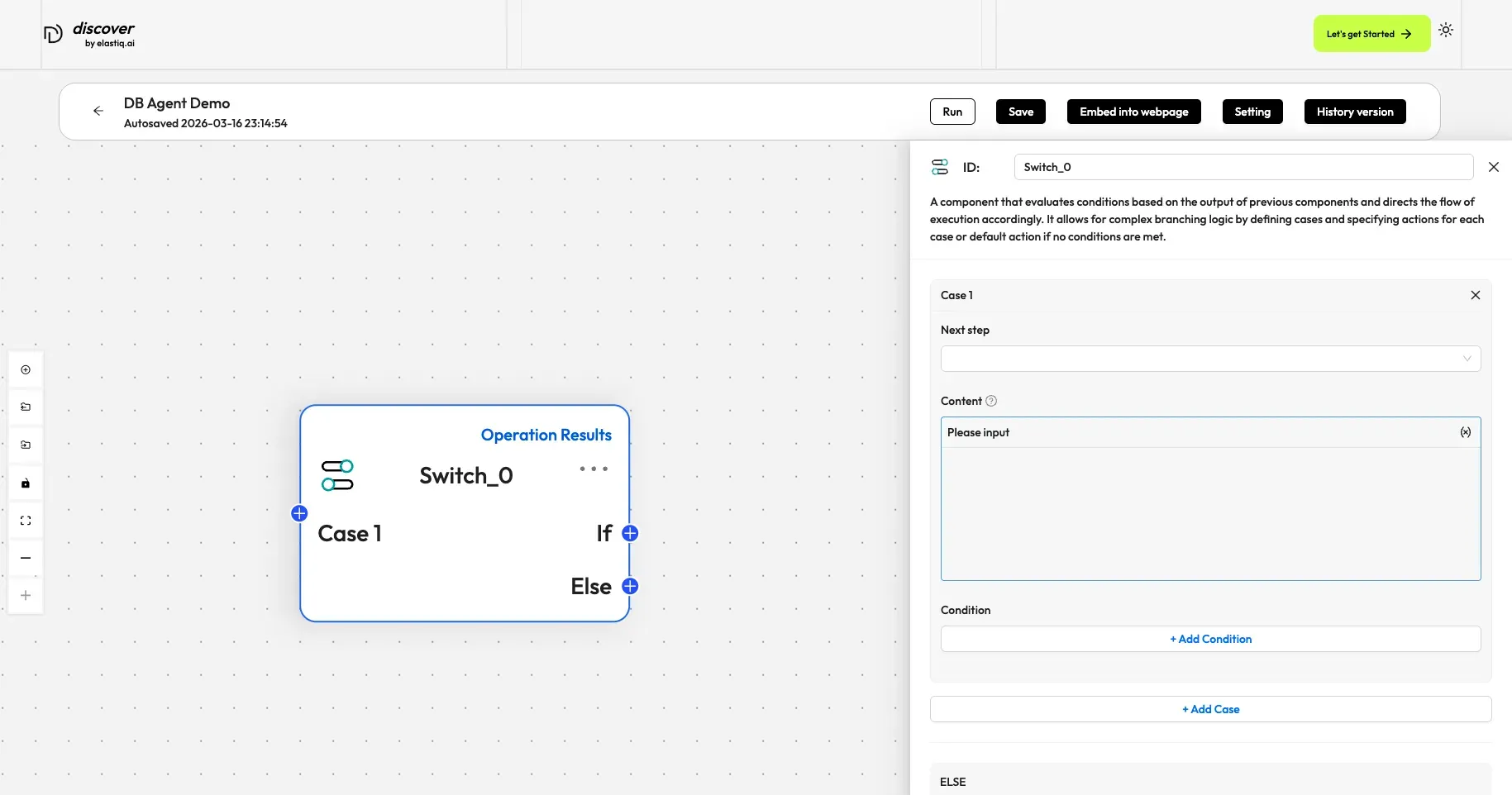Open the Switch_0 node three-dot menu
Viewport: 1512px width, 795px height.
coord(593,469)
